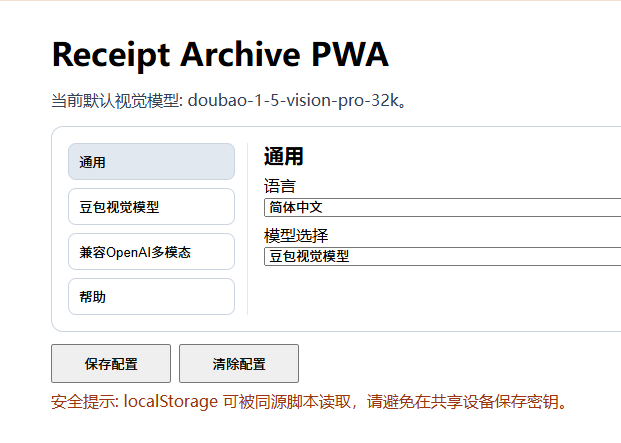Viewport: 621px width, 443px height.
Task: Click the word localStorage in the warning
Action: click(x=170, y=402)
